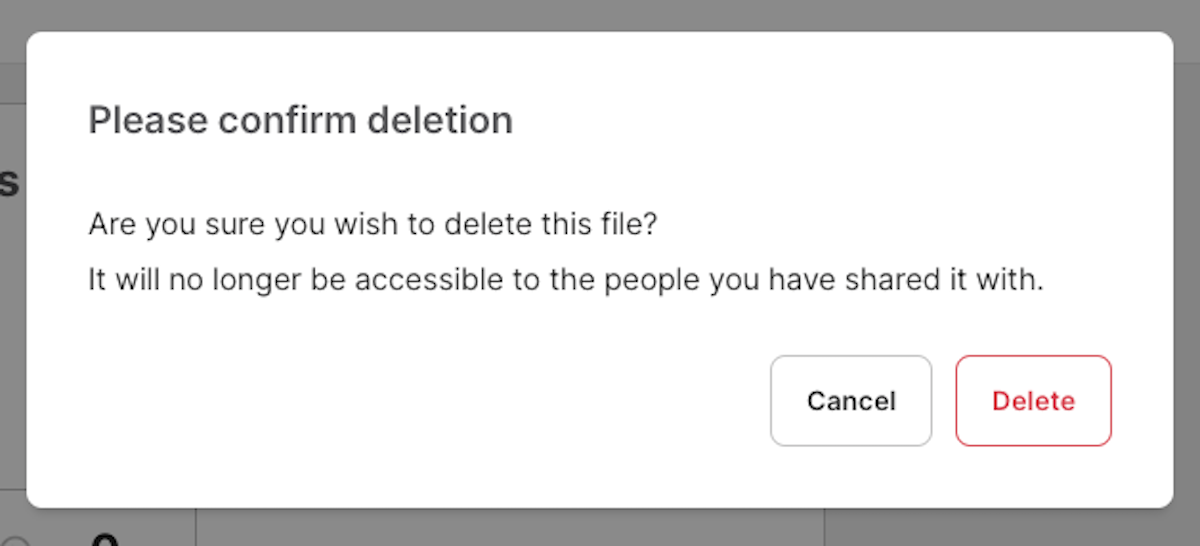This screenshot has height=546, width=1200.
Task: Hit the Delete button with red outline
Action: (x=1033, y=401)
